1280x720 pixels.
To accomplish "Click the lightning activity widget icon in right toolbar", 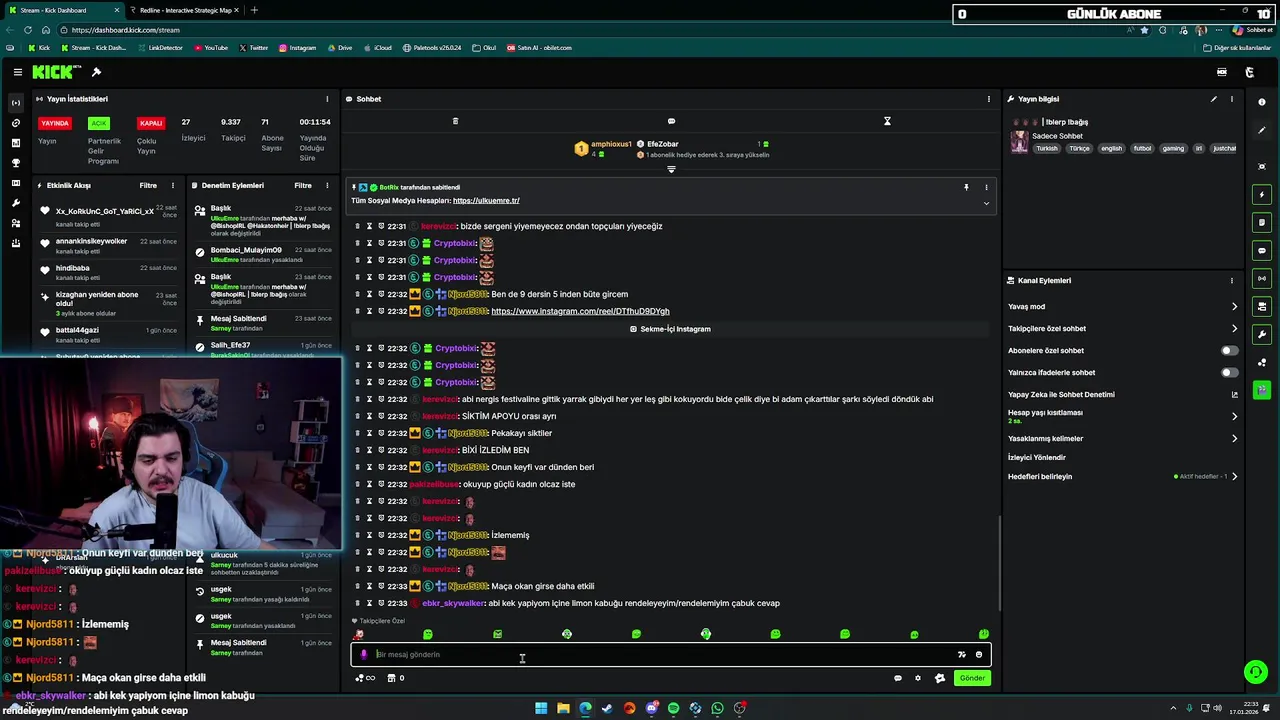I will [x=1262, y=194].
